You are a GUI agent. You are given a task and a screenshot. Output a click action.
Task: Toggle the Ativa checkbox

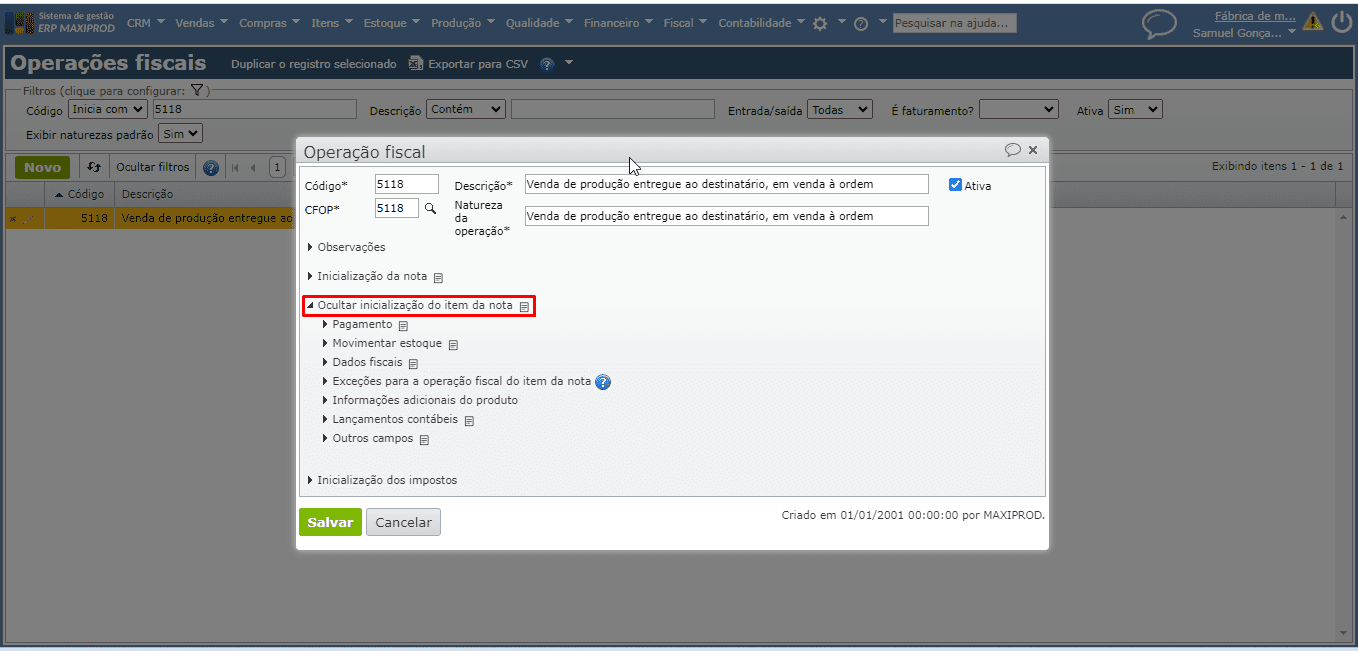955,185
